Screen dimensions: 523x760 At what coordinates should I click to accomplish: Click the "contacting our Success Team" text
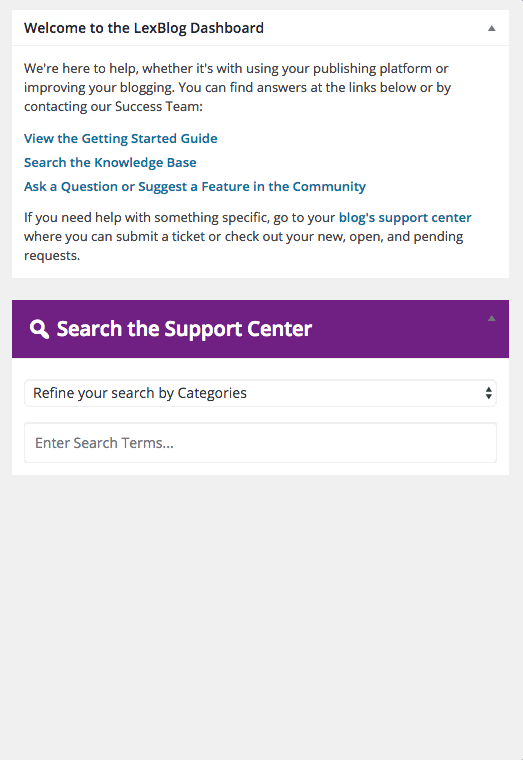(113, 107)
